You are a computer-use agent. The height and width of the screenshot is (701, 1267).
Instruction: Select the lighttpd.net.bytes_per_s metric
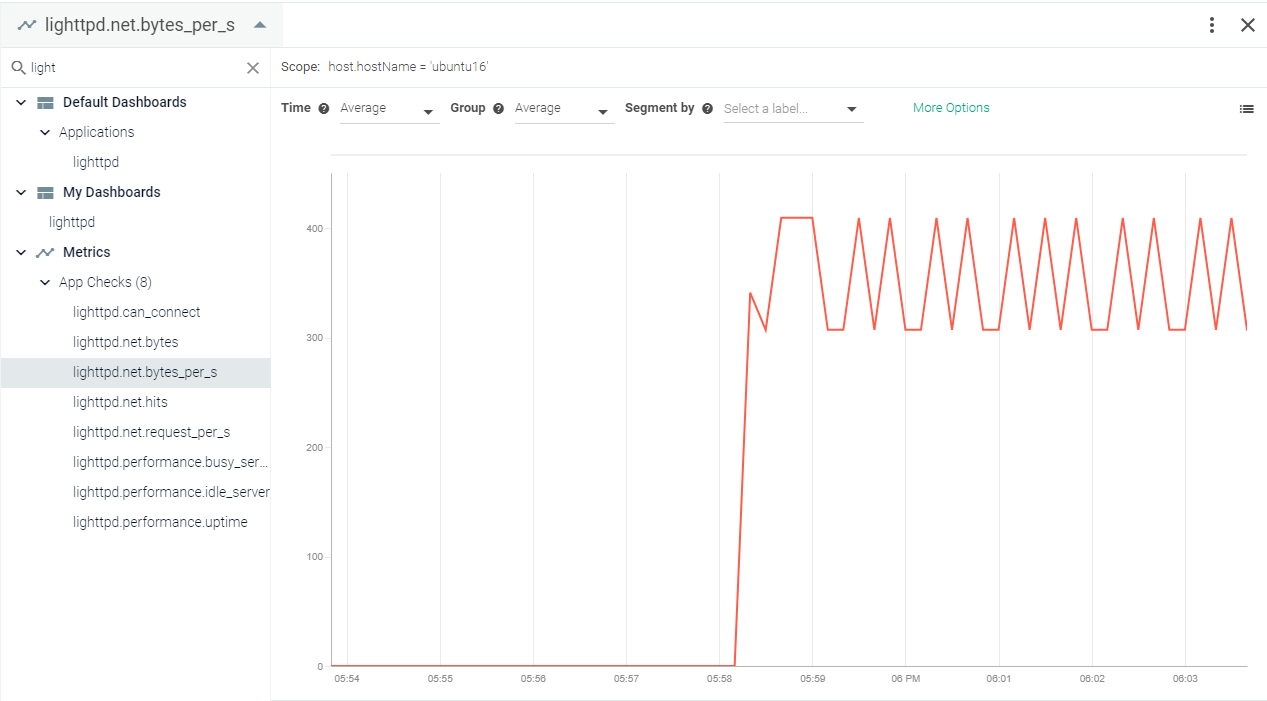coord(135,372)
